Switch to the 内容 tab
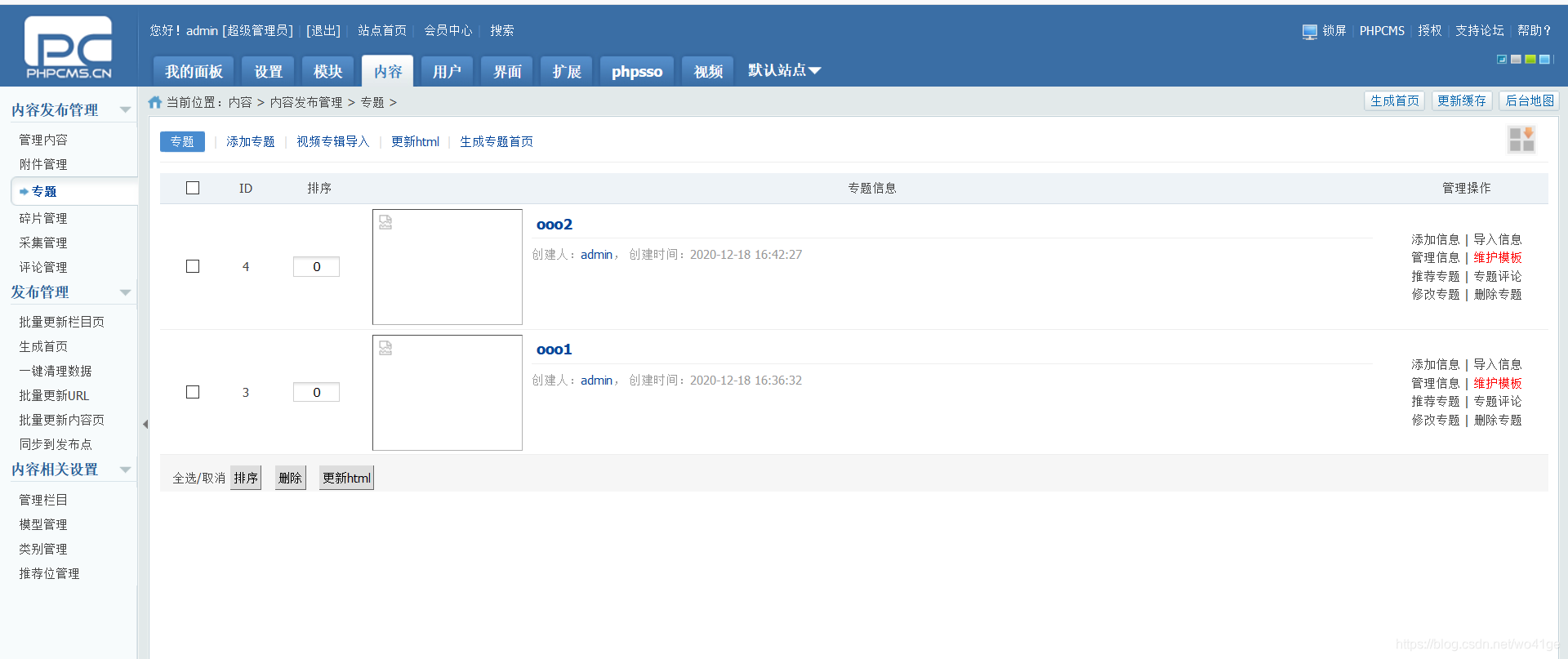1568x659 pixels. [x=388, y=71]
